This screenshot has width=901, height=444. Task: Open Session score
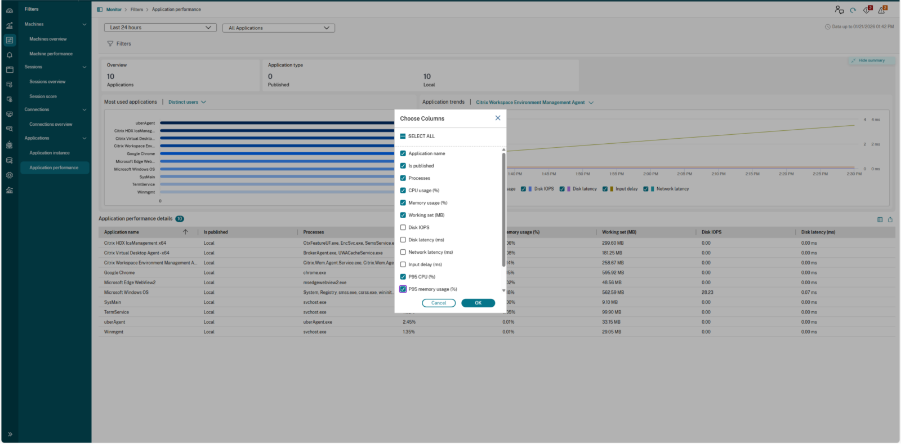coord(43,96)
